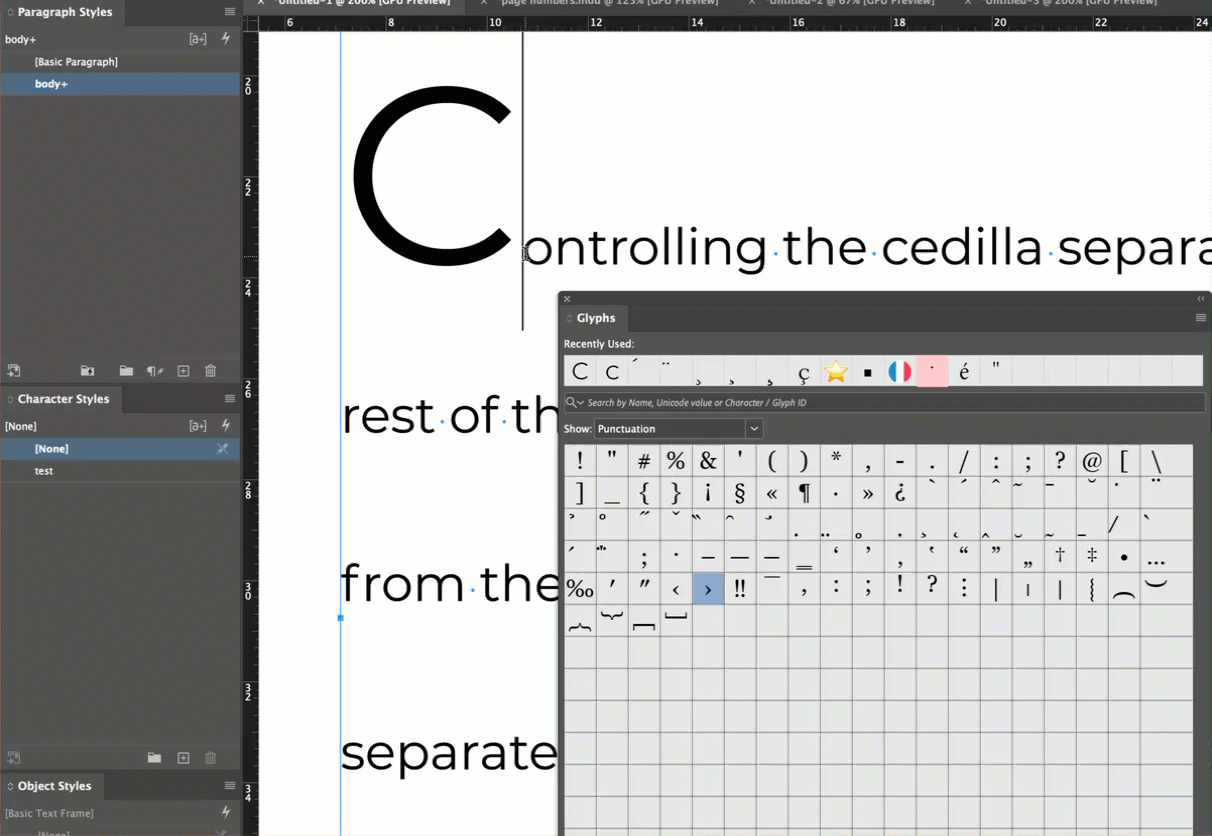Select the @ glyph

point(1092,461)
